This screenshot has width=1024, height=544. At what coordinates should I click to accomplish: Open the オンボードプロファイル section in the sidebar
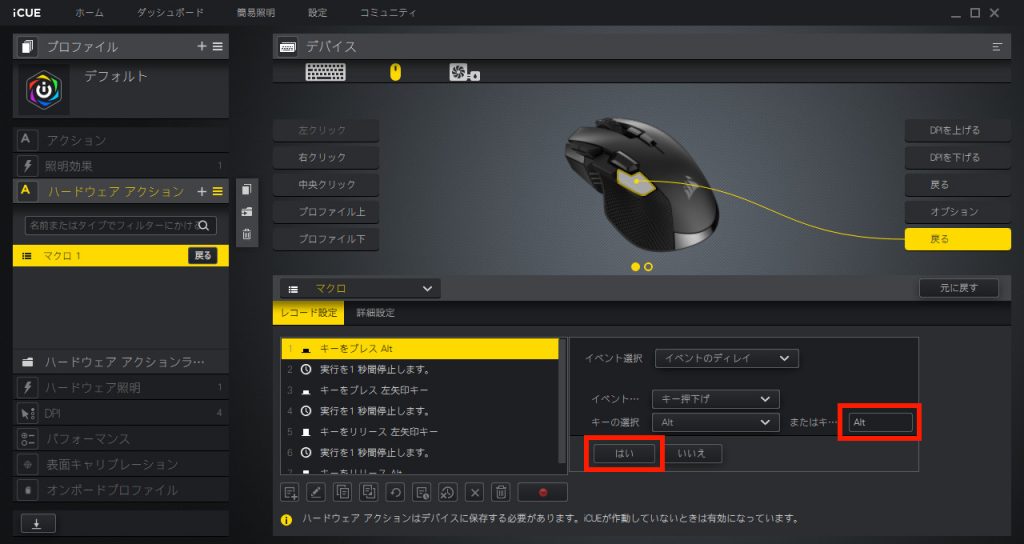[121, 490]
